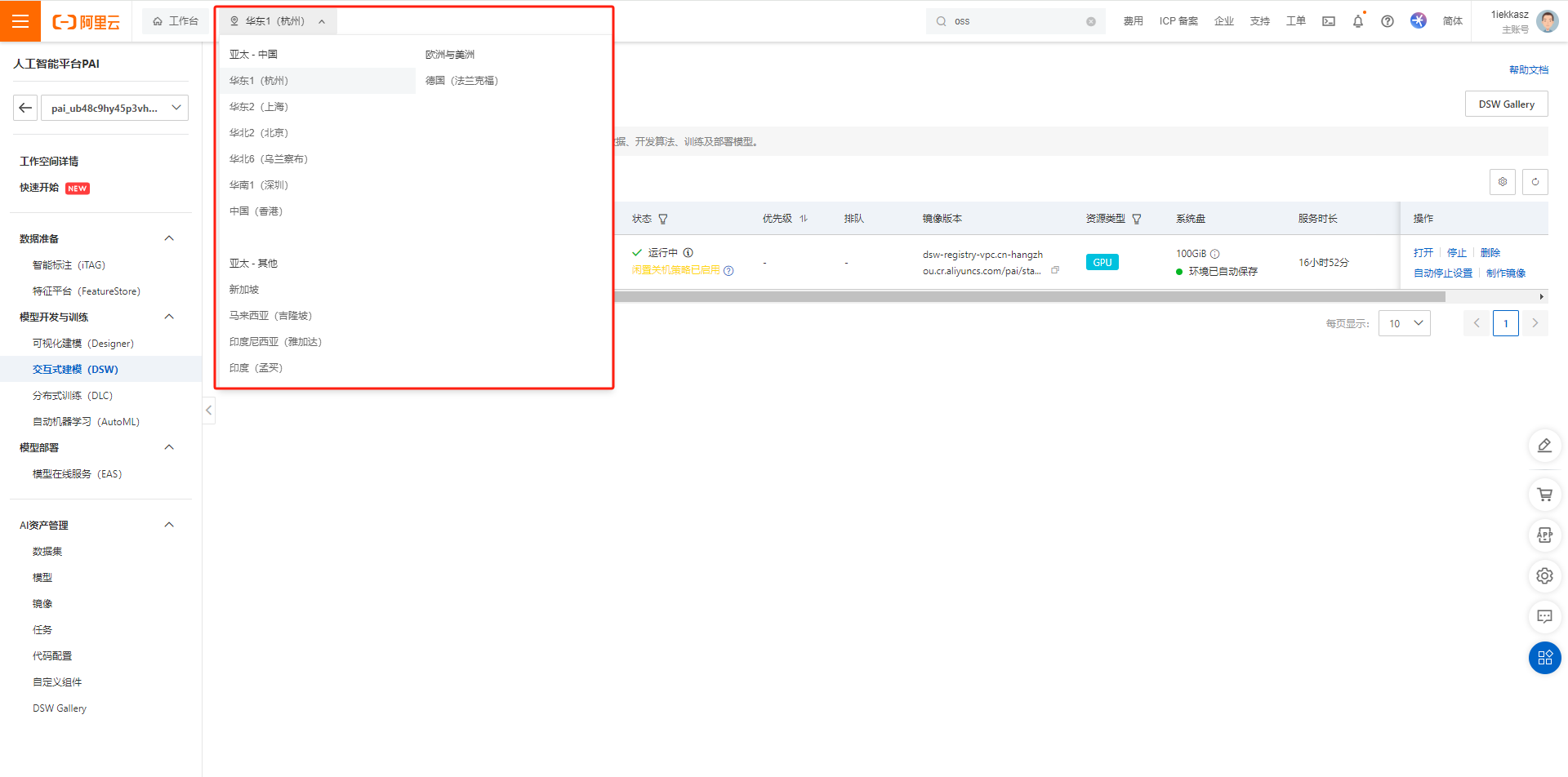Open the 帮助文档 help link
Image resolution: width=1568 pixels, height=777 pixels.
[1529, 70]
